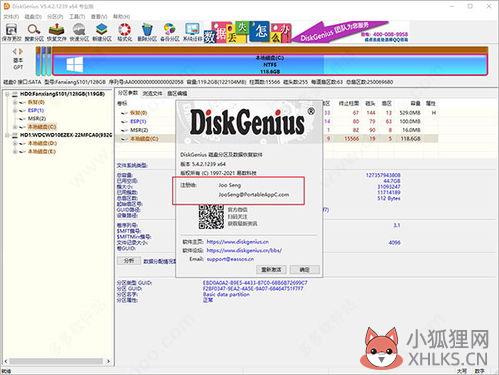Select ESP(1) in the left disk tree
Screen dimensions: 499x375
(x=36, y=110)
